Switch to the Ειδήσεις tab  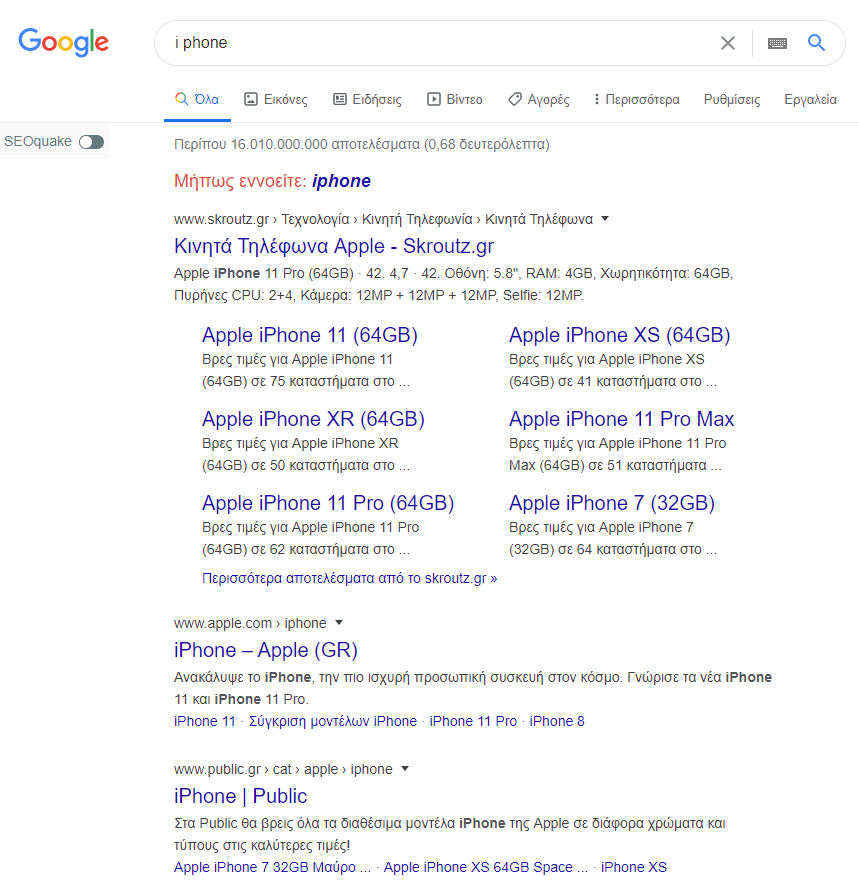(x=367, y=99)
